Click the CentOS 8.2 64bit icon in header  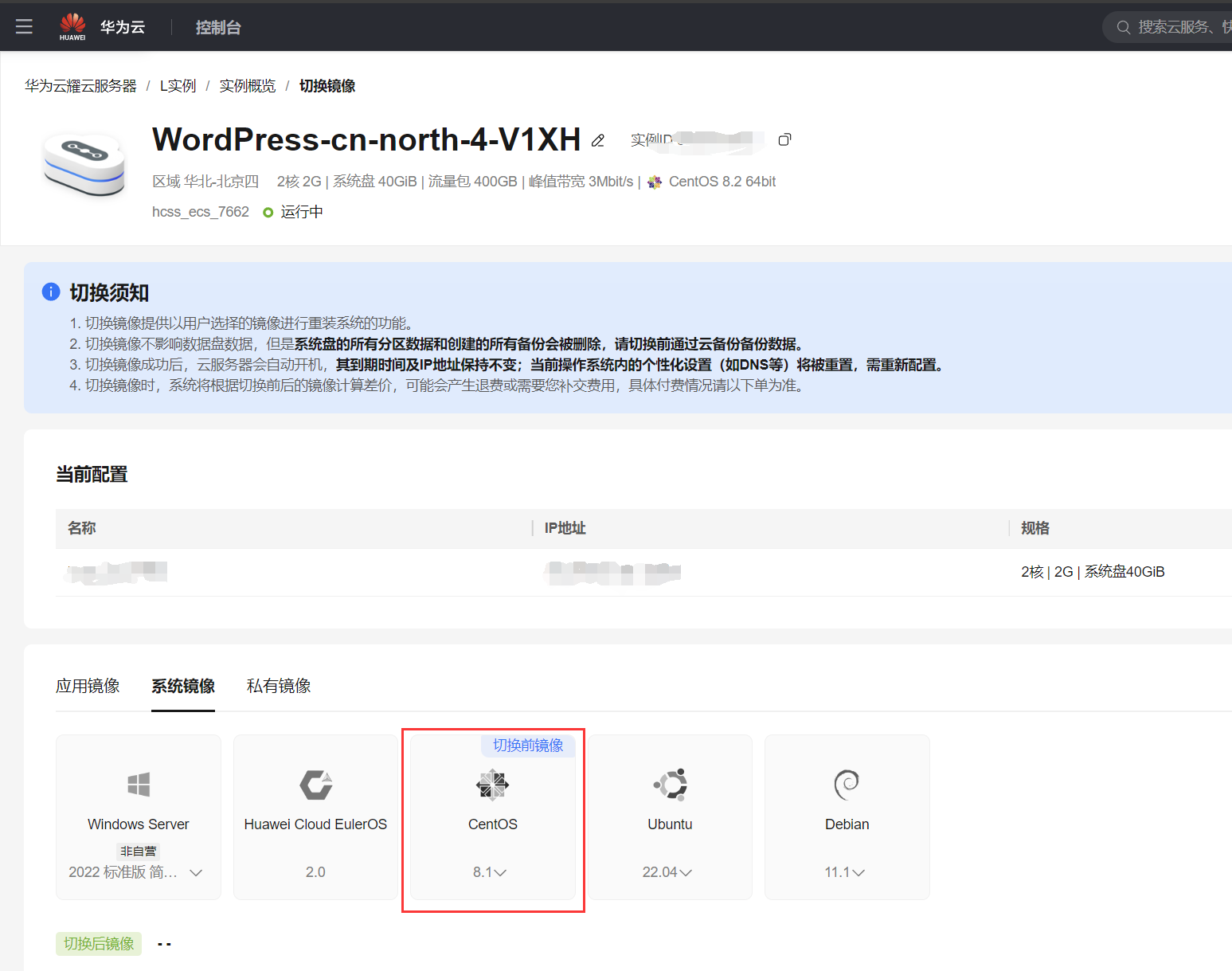(x=655, y=182)
